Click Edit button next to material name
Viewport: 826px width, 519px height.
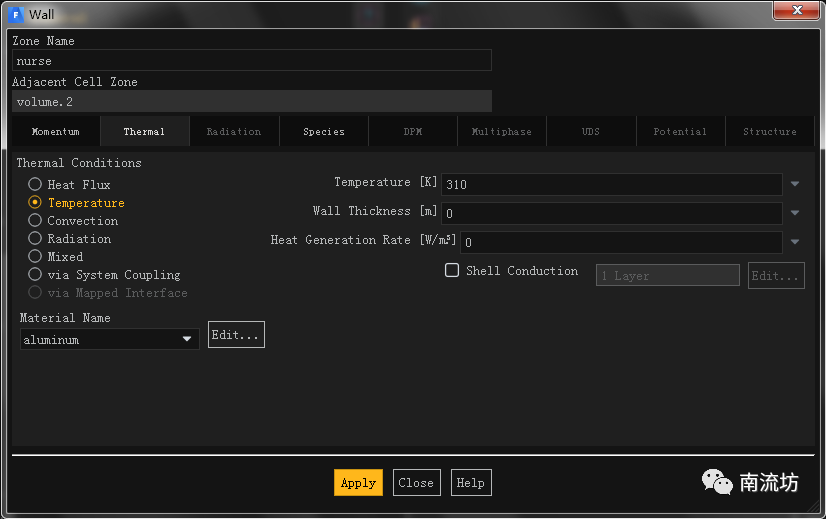click(x=236, y=336)
